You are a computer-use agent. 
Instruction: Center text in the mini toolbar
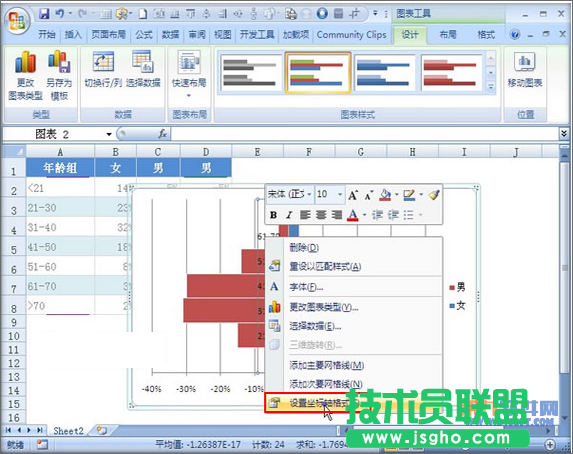[321, 215]
